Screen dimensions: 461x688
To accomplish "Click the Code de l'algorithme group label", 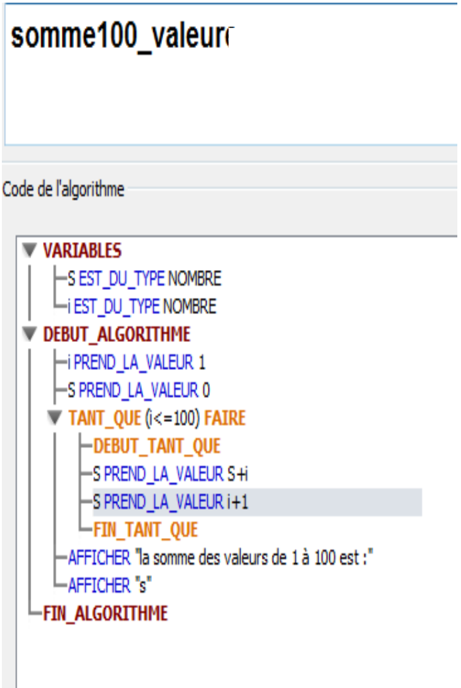I will coord(63,189).
